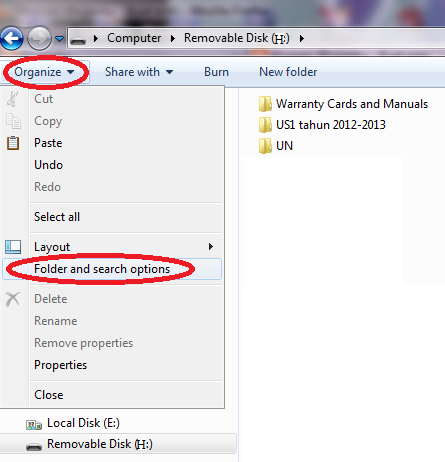Click the grey Forward navigation arrow
Screen dimensions: 445x462
click(39, 39)
